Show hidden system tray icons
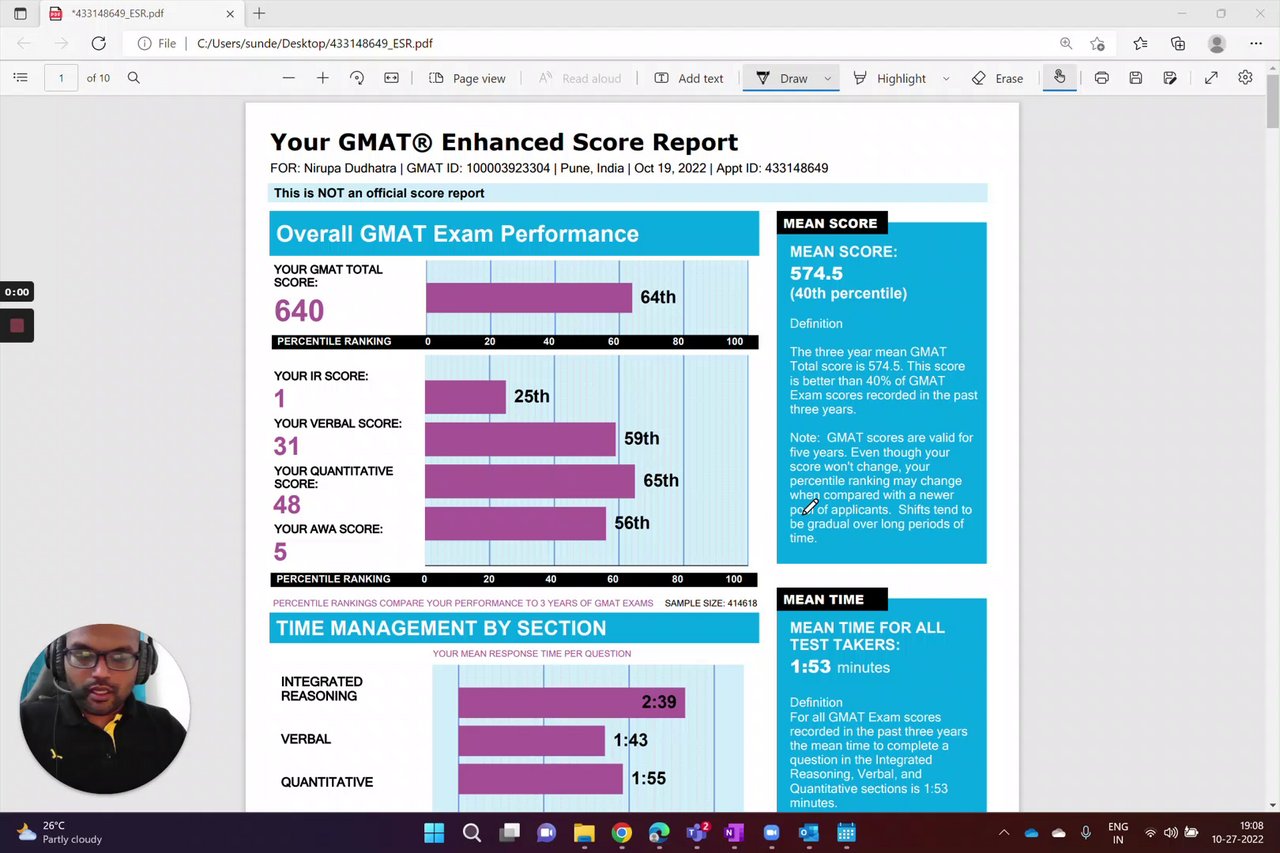The image size is (1280, 853). click(1004, 833)
